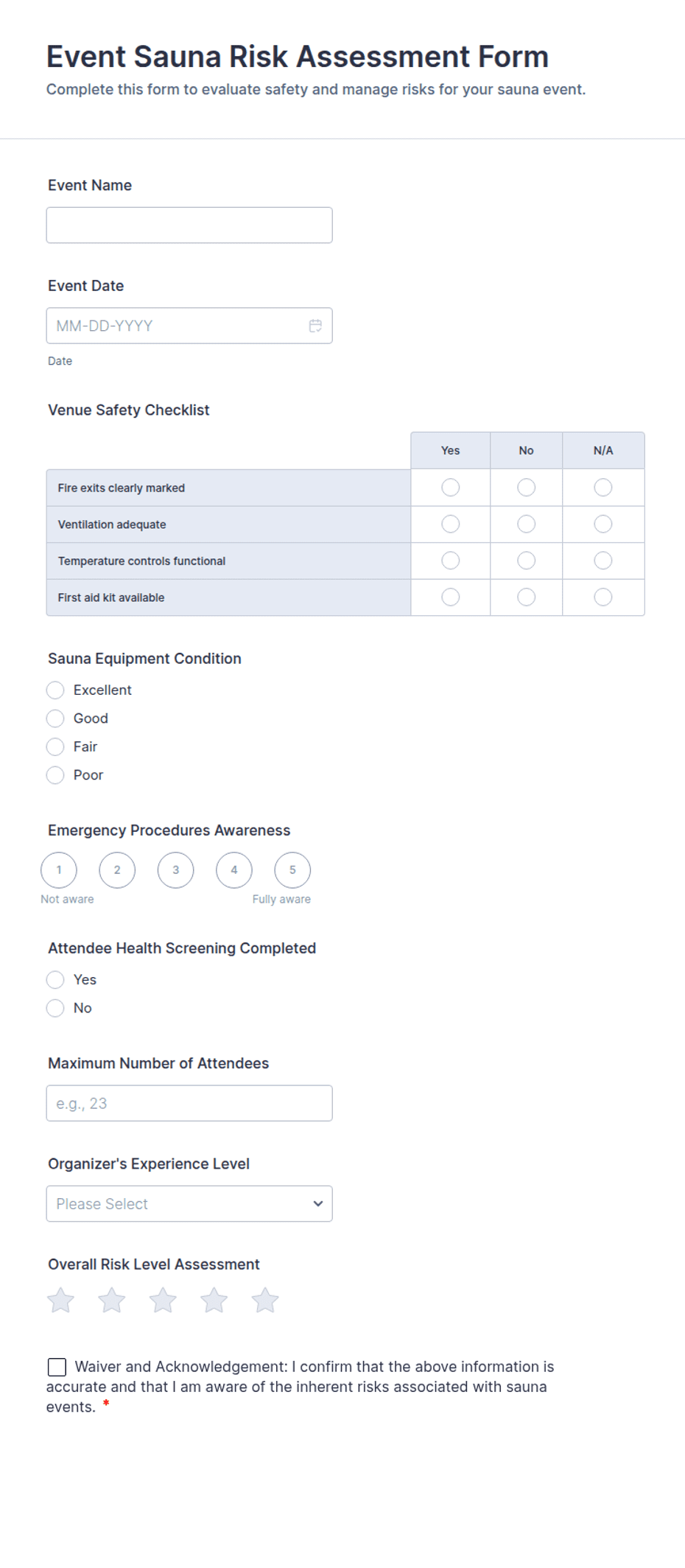
Task: Set risk rating to four stars
Action: pyautogui.click(x=214, y=1301)
